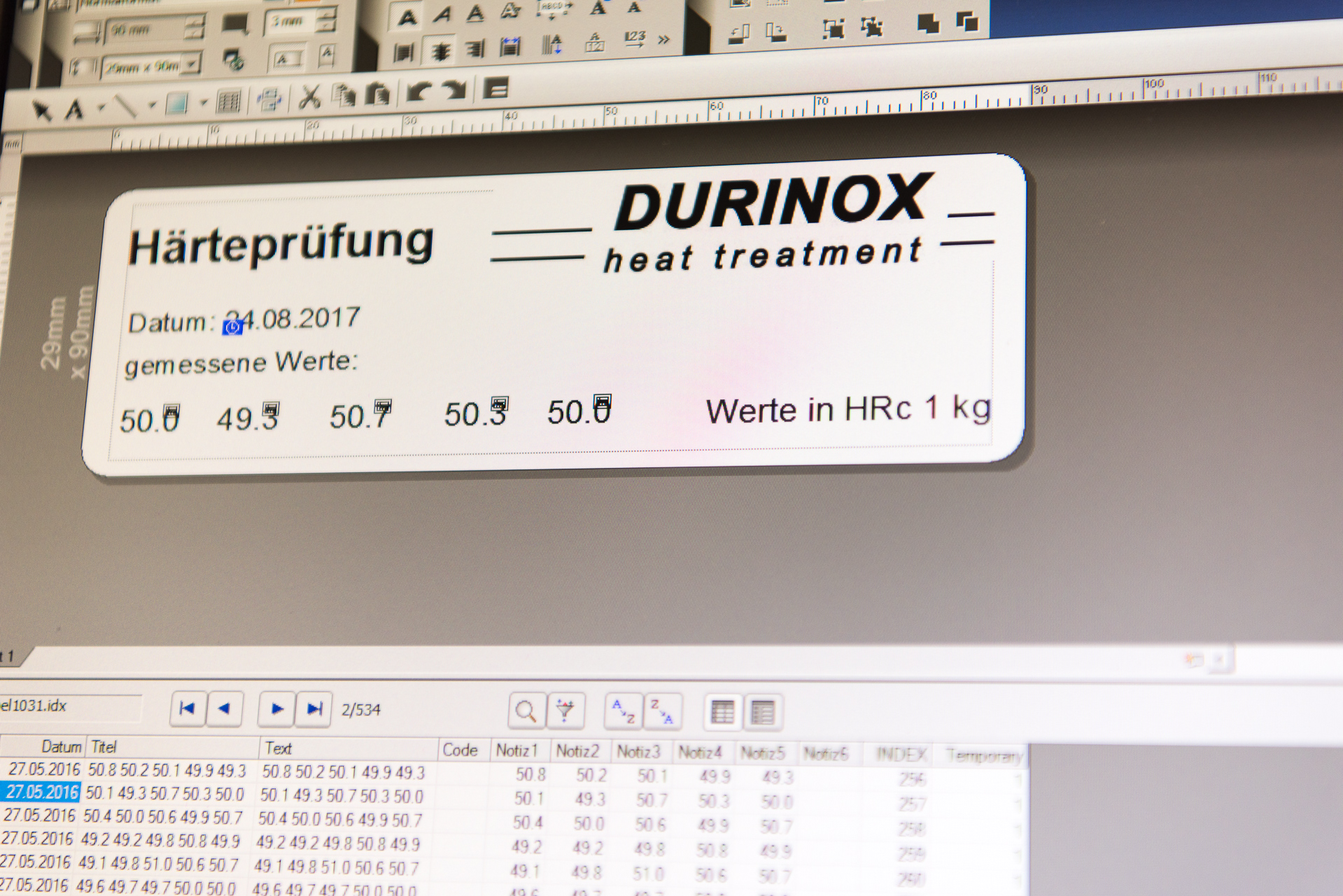Select the highlighted 27.05.2016 row cell
Screen dimensions: 1343x896
coord(41,792)
